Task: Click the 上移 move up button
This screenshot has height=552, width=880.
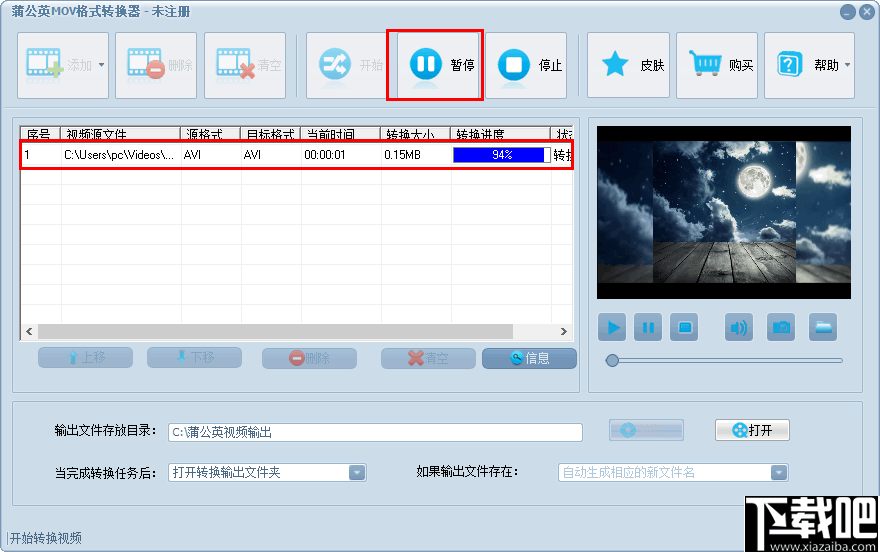Action: tap(85, 358)
